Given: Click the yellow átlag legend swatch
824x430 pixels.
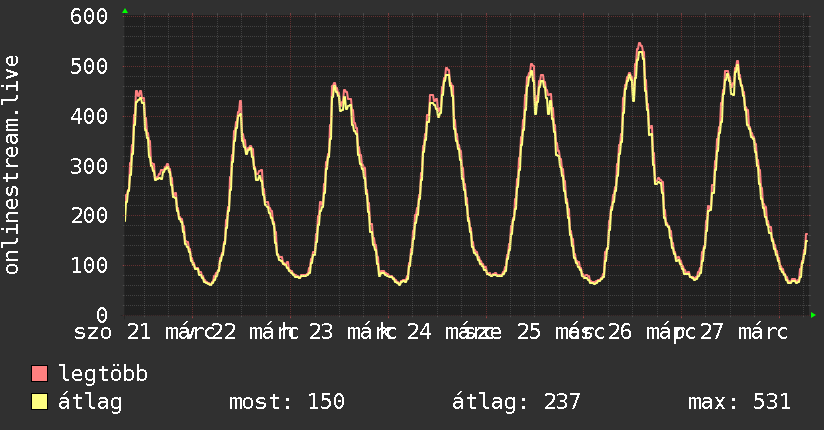Looking at the screenshot, I should pyautogui.click(x=40, y=402).
